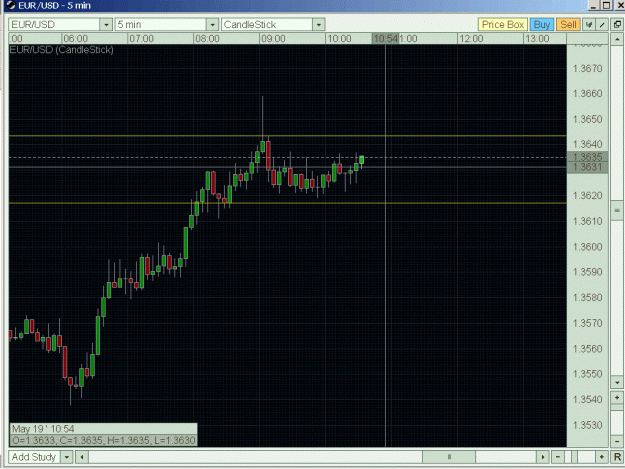Click the horizontal scroll right arrow
This screenshot has width=625, height=469.
point(542,457)
